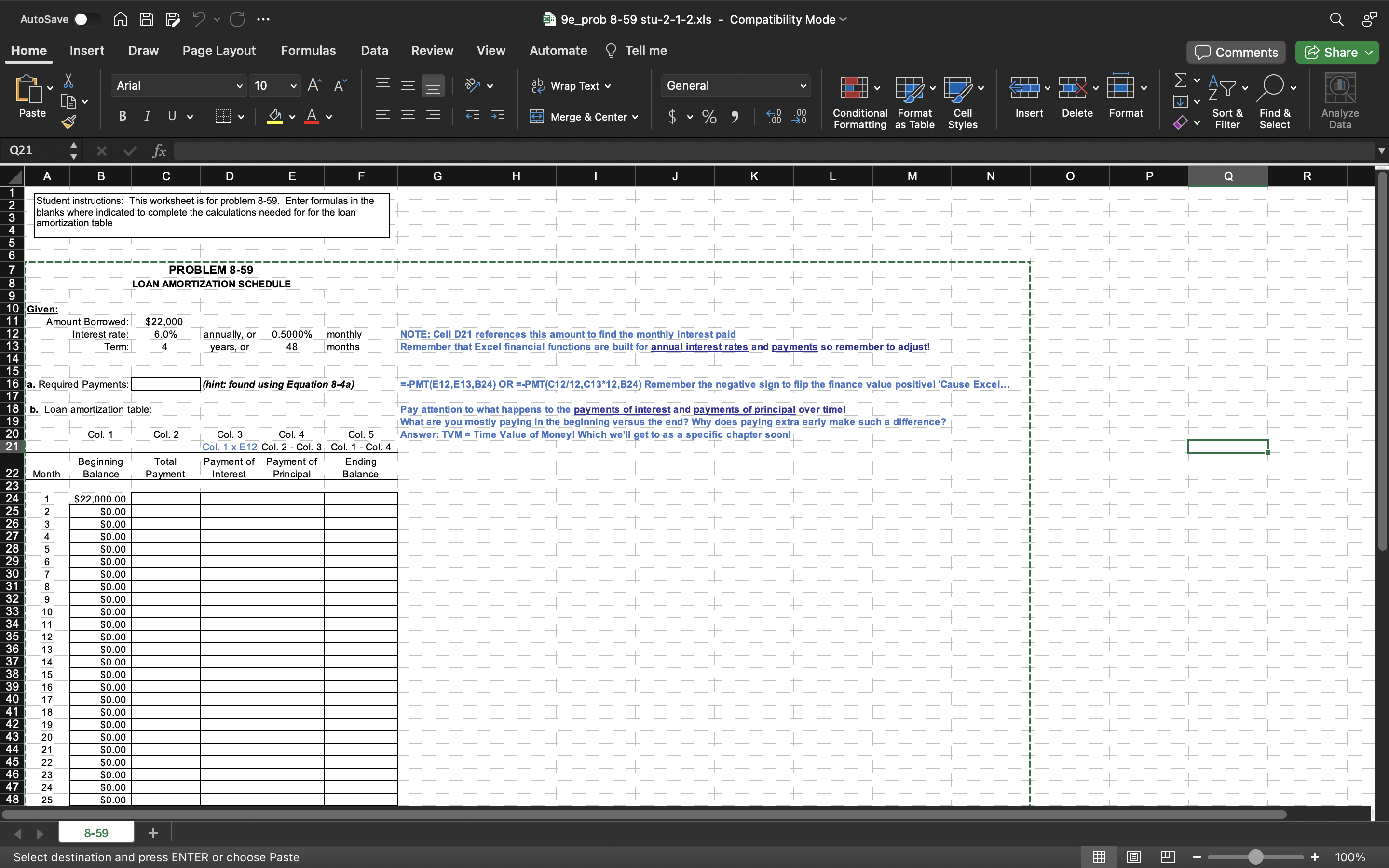
Task: Click the Home icon in title bar
Action: pos(120,19)
